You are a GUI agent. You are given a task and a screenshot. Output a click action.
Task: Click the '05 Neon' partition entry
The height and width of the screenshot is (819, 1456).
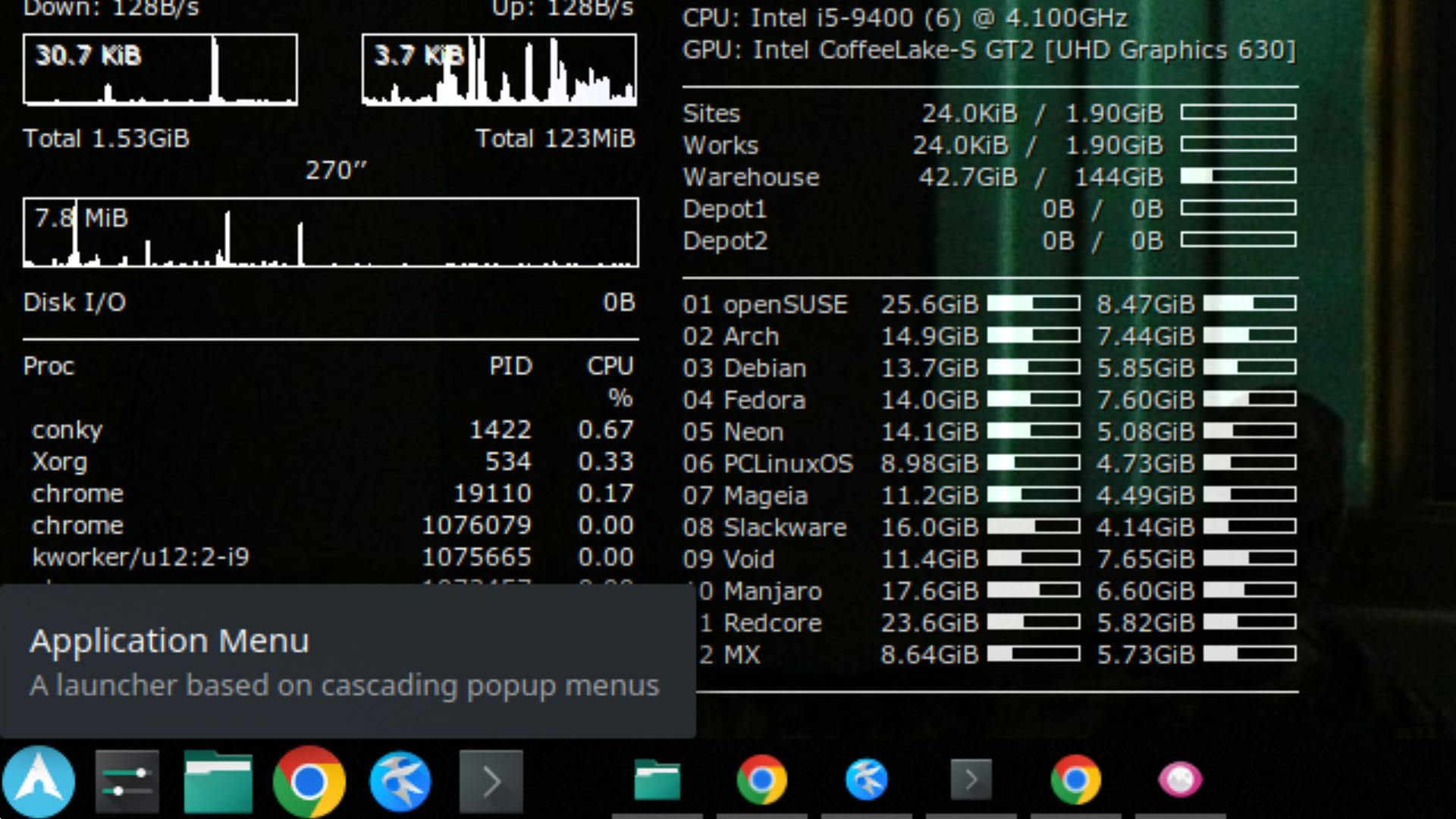coord(733,432)
